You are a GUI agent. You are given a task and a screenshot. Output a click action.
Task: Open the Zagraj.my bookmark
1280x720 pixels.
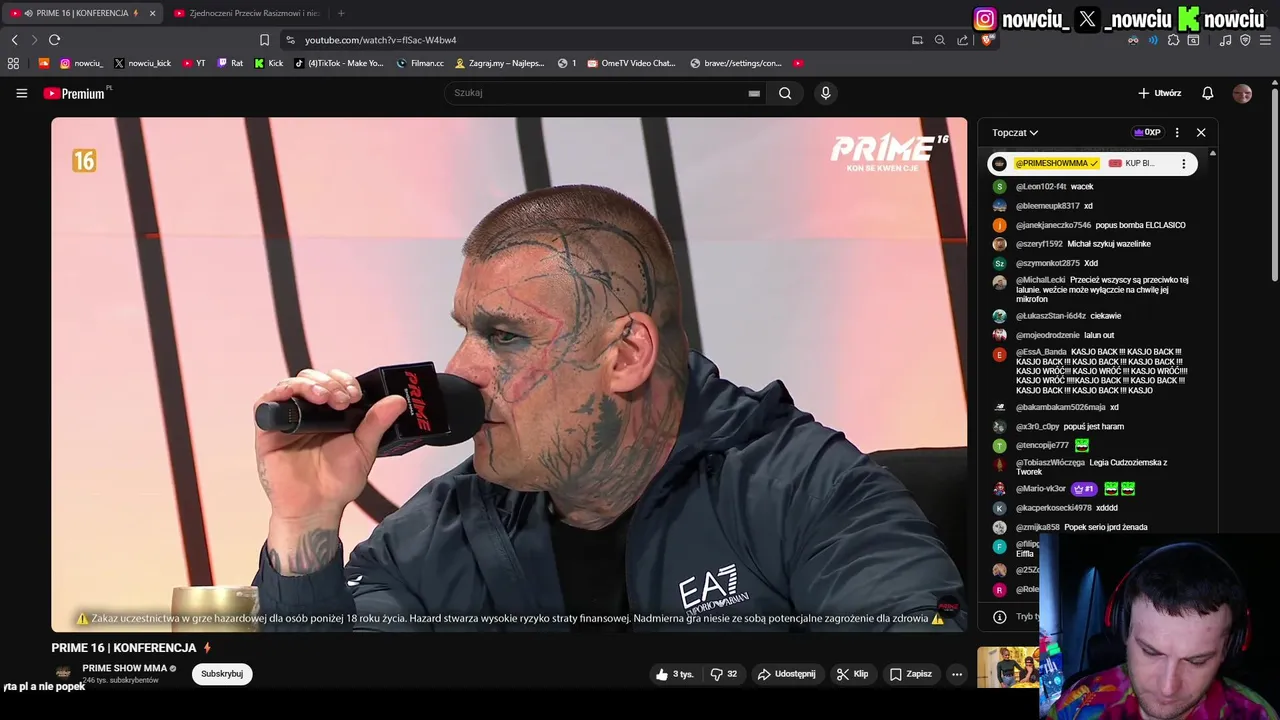(499, 63)
